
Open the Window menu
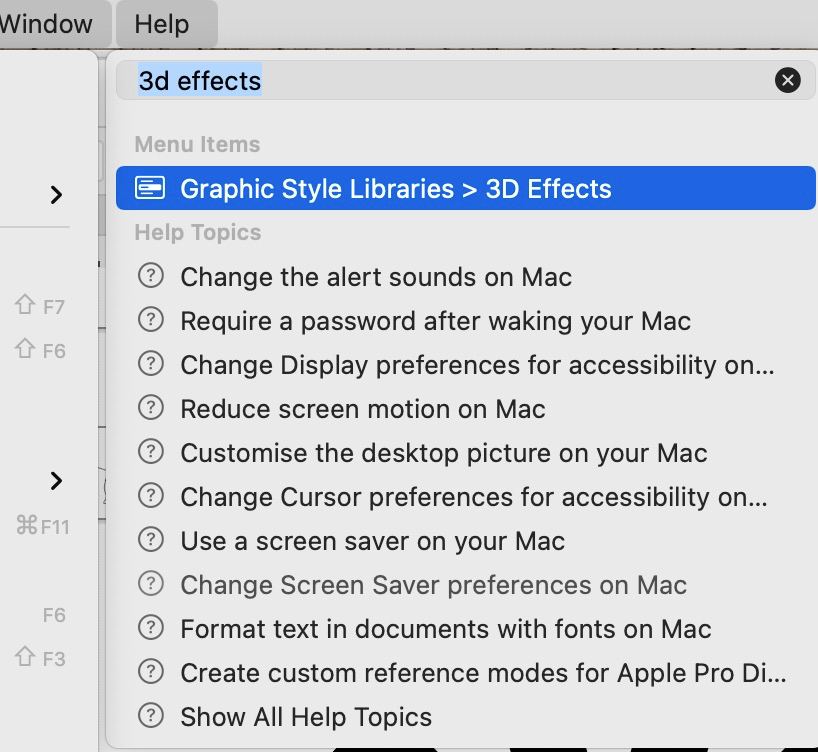click(x=47, y=24)
